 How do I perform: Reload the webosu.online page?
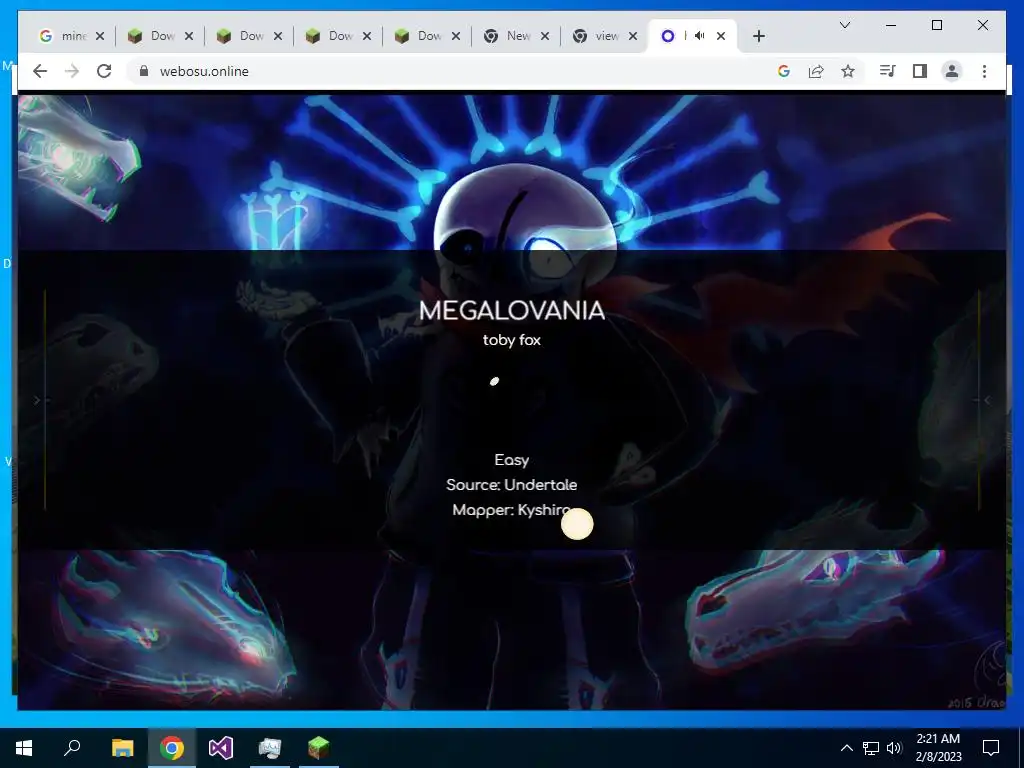[x=104, y=71]
